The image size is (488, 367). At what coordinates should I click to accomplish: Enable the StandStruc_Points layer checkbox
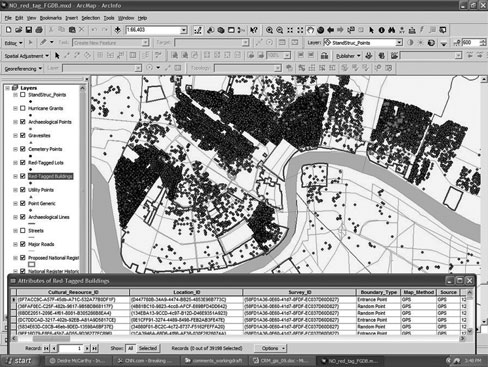(x=23, y=95)
